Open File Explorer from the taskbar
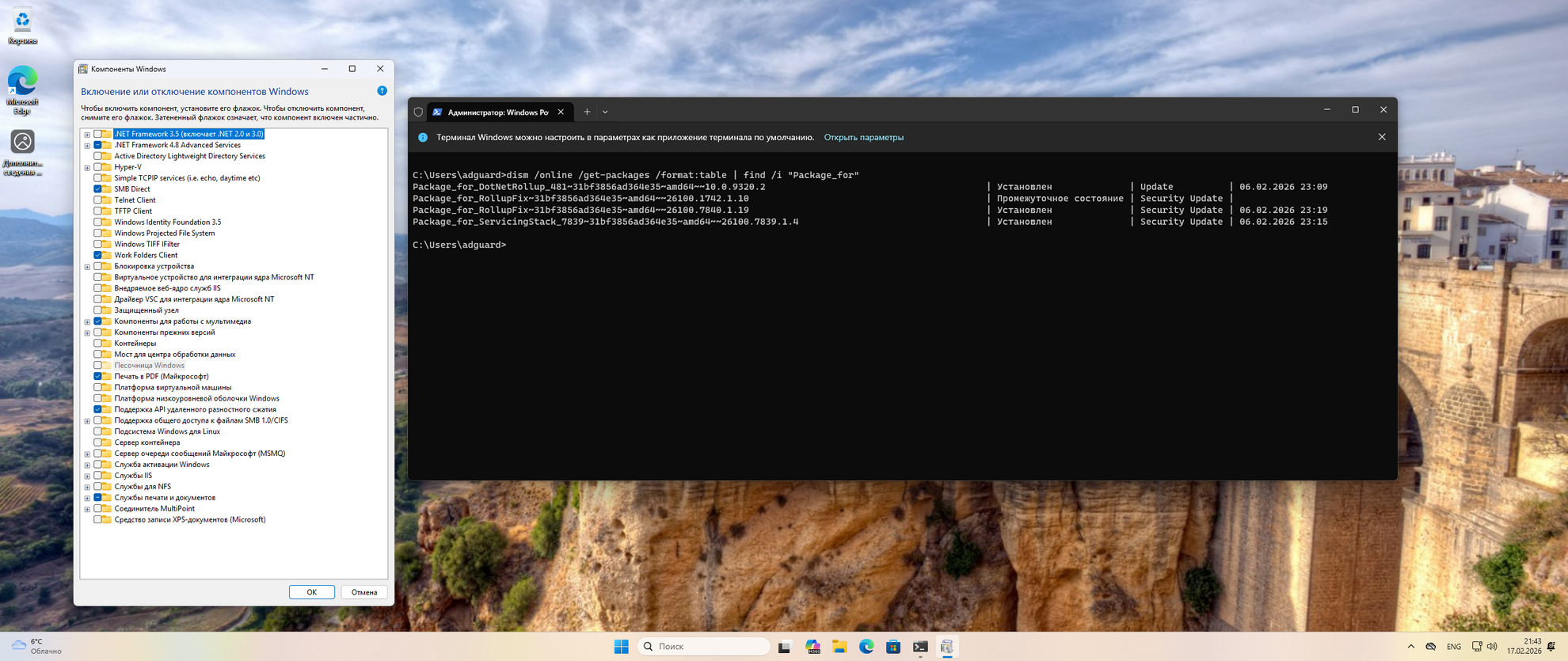 click(x=839, y=647)
